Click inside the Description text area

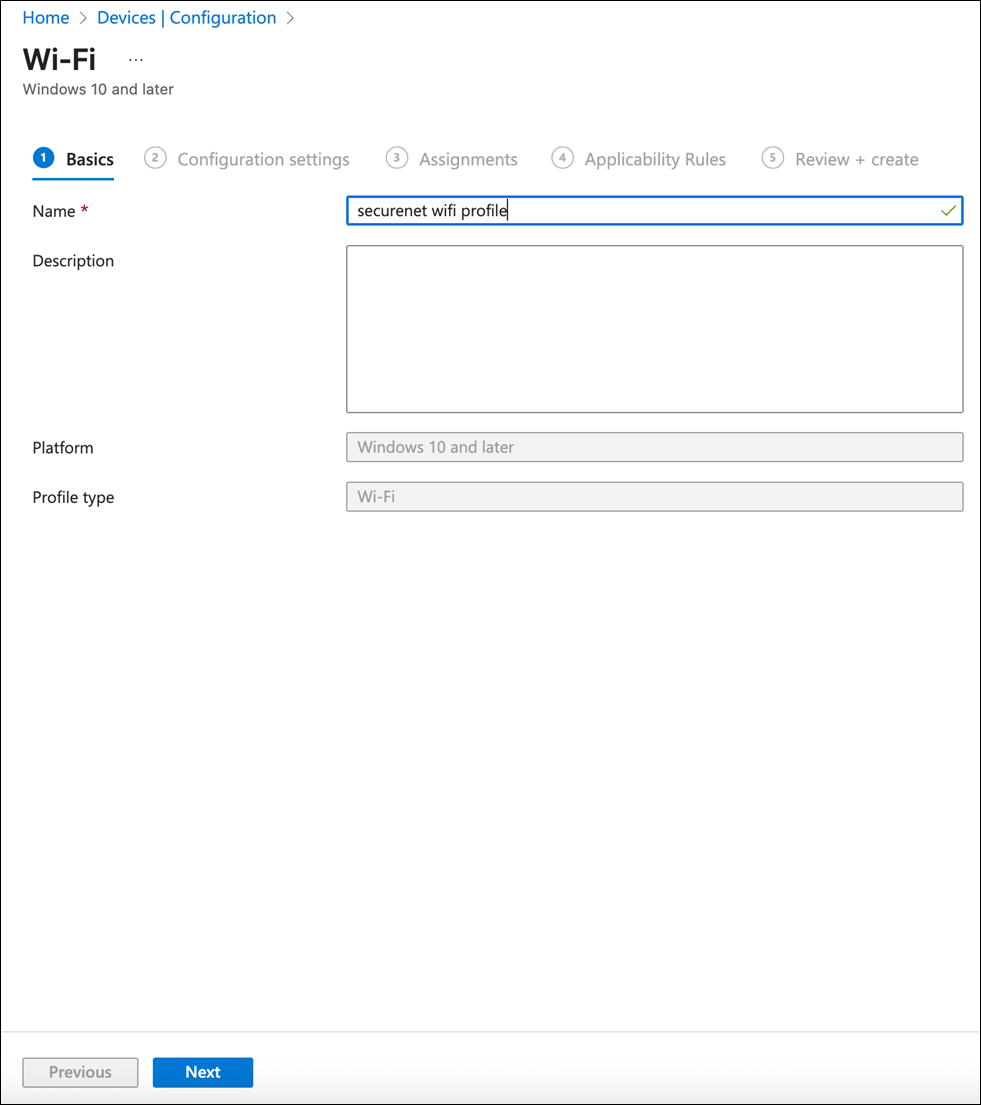tap(654, 329)
